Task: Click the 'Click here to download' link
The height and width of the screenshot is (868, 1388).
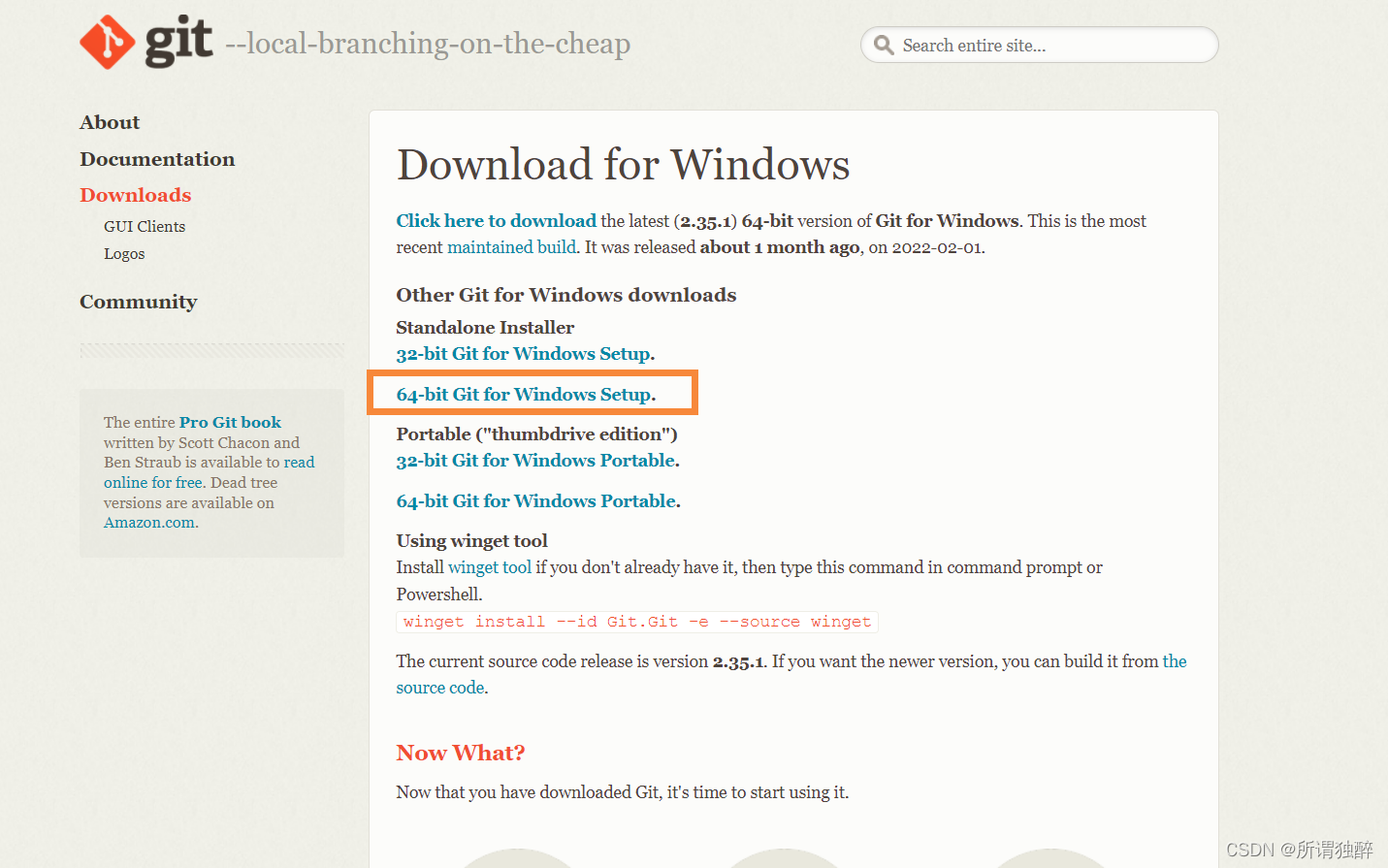Action: [x=497, y=221]
